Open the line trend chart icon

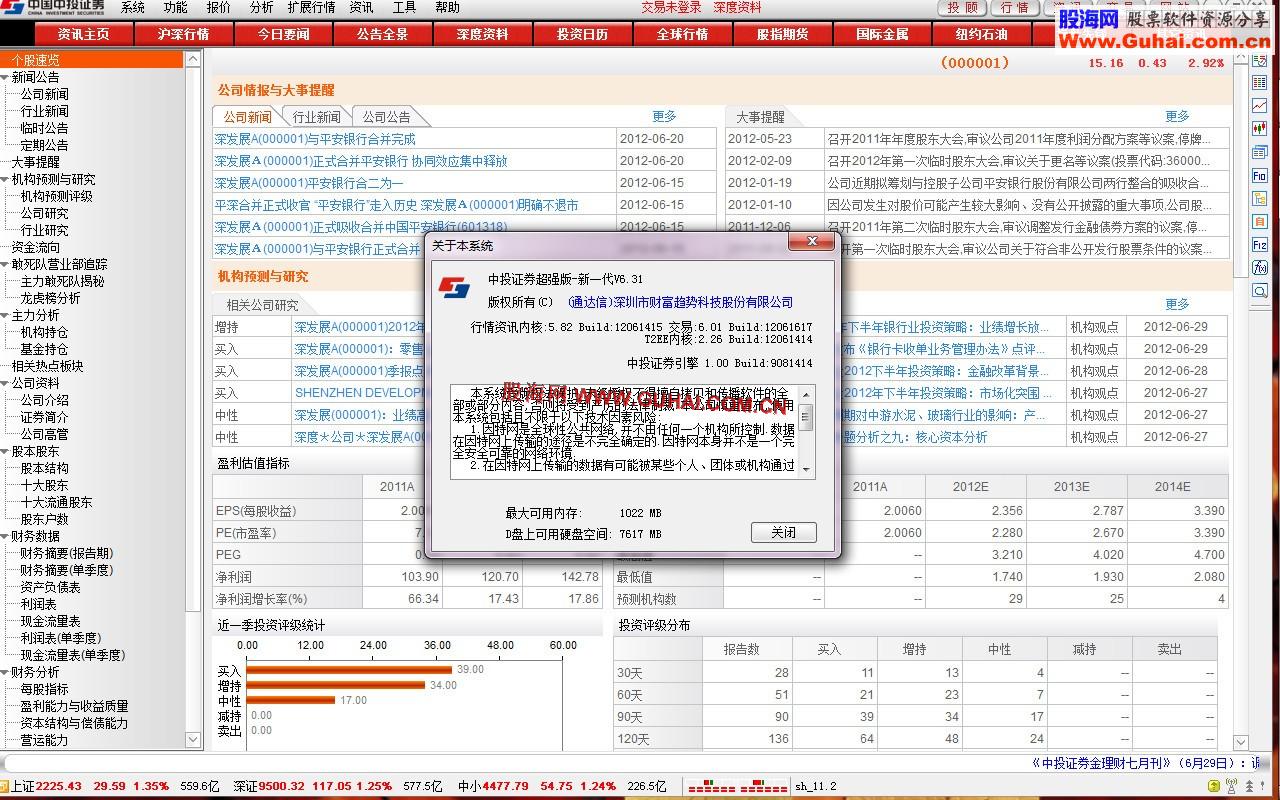(x=1260, y=106)
